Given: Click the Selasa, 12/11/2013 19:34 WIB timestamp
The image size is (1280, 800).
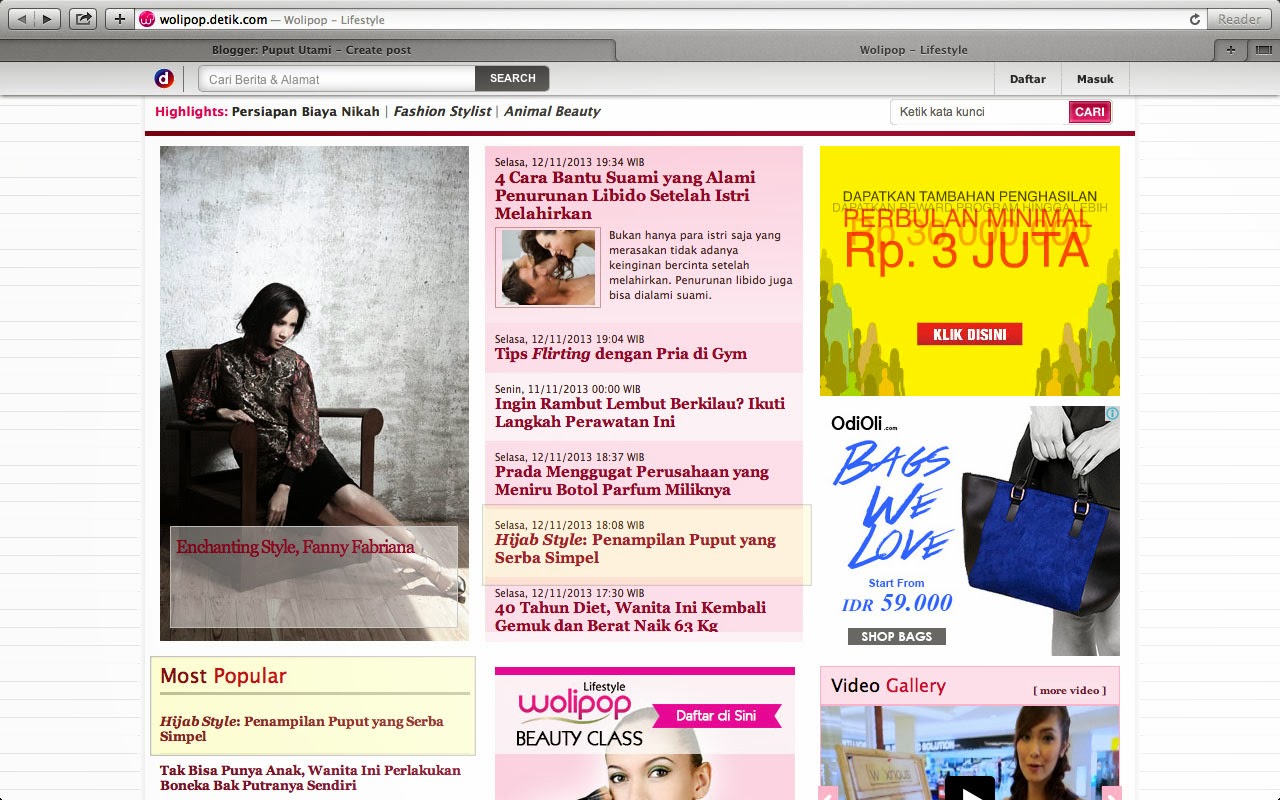Looking at the screenshot, I should tap(569, 162).
